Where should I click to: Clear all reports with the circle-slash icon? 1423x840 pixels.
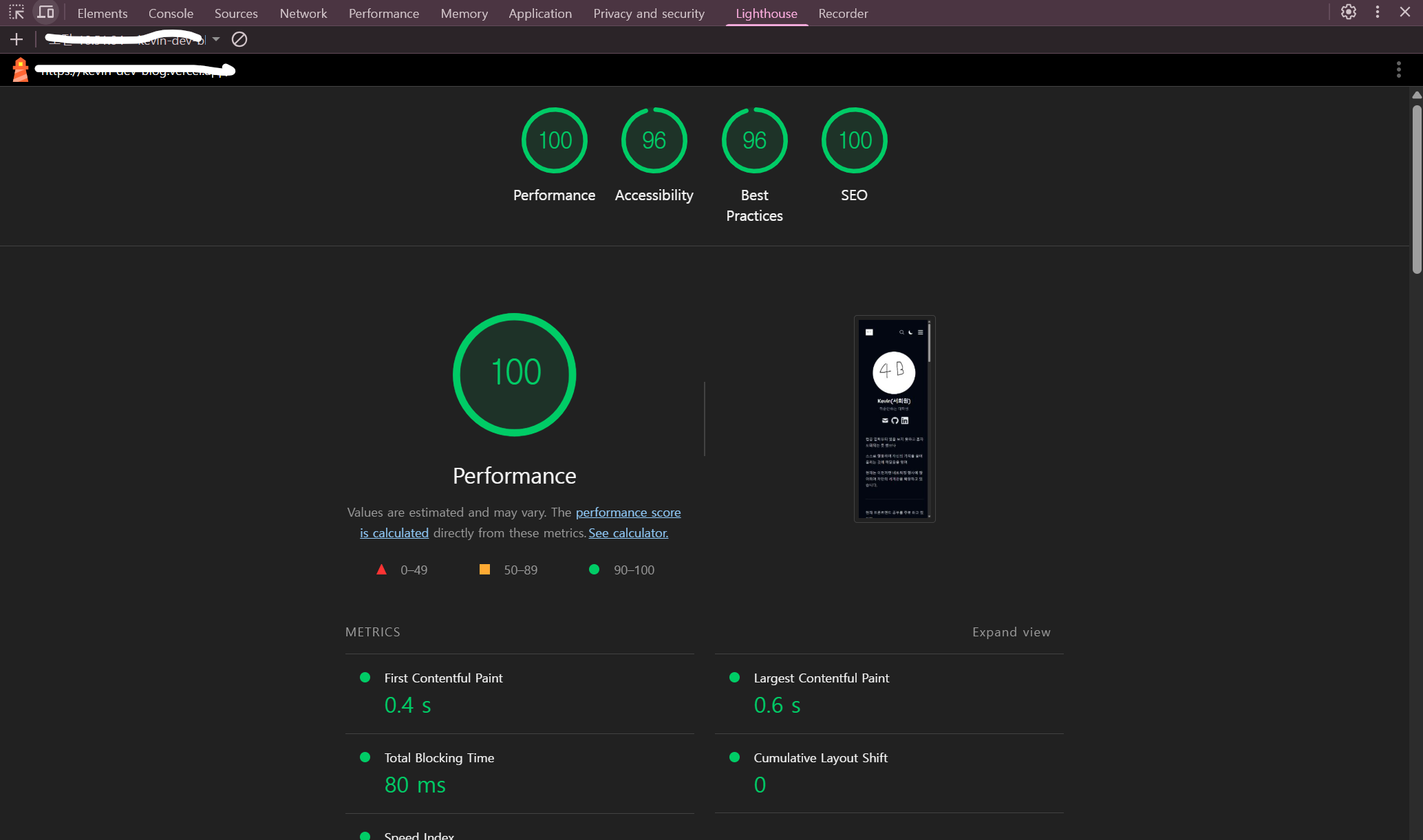(x=239, y=40)
